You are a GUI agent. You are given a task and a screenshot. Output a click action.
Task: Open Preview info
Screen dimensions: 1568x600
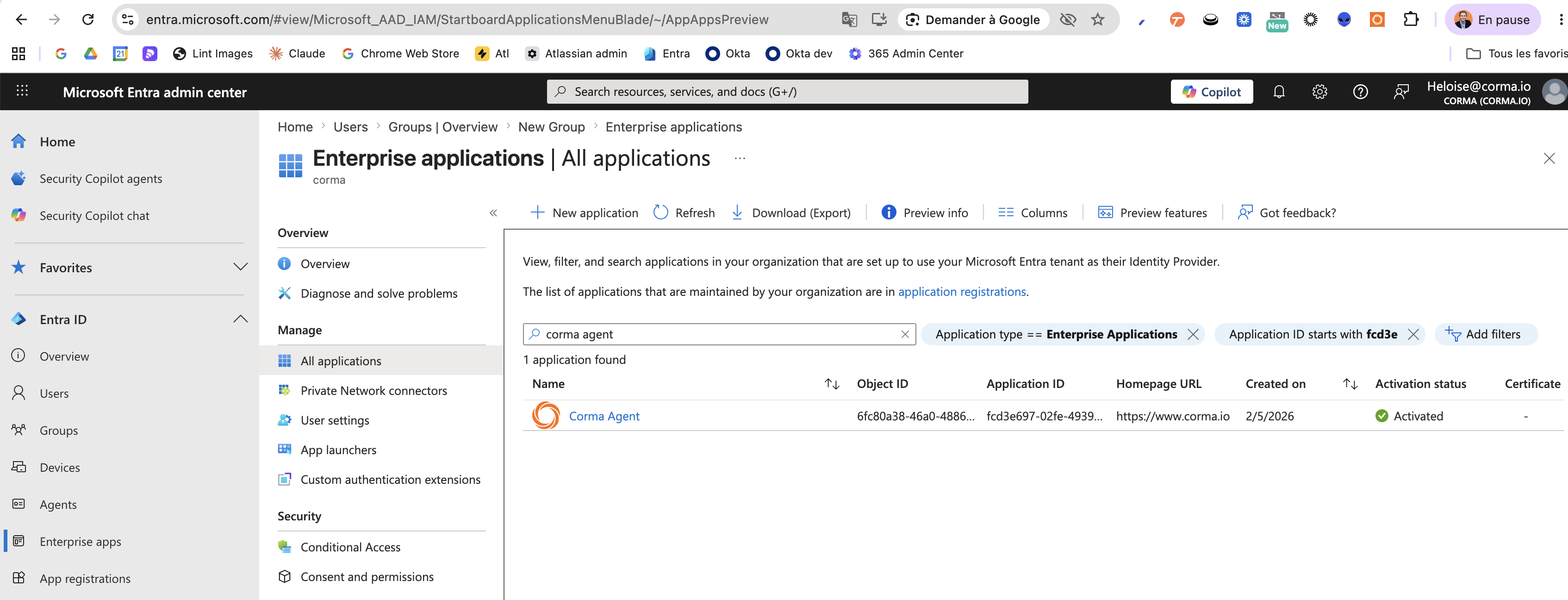(925, 213)
